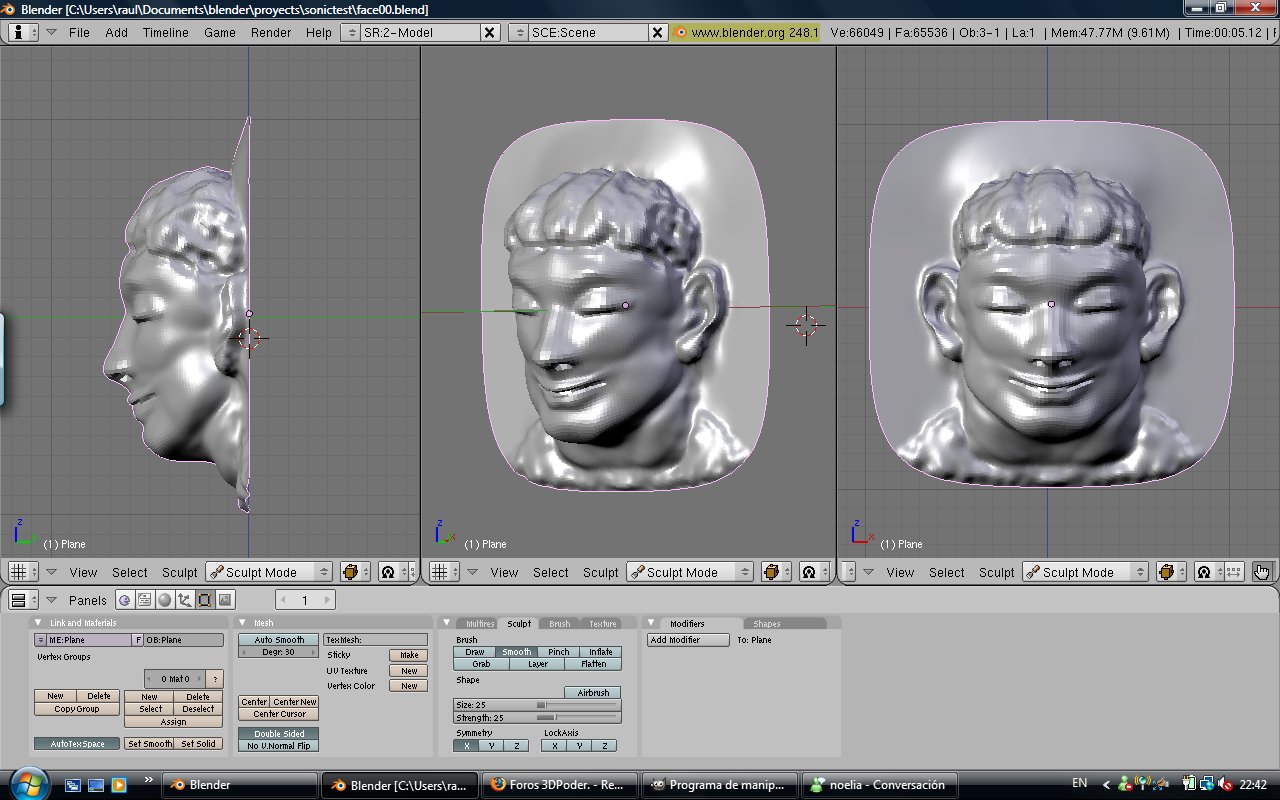Image resolution: width=1280 pixels, height=800 pixels.
Task: Switch to the Shading context sphere icon
Action: coord(165,600)
